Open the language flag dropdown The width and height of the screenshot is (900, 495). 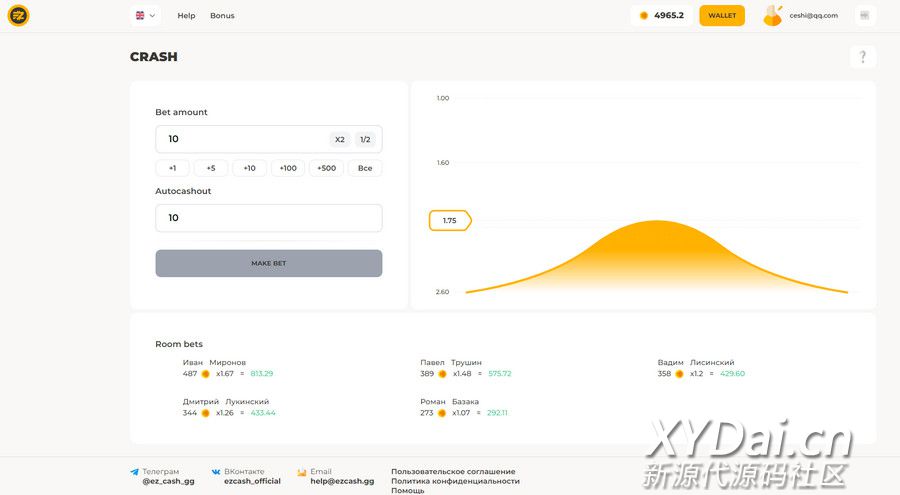coord(145,16)
